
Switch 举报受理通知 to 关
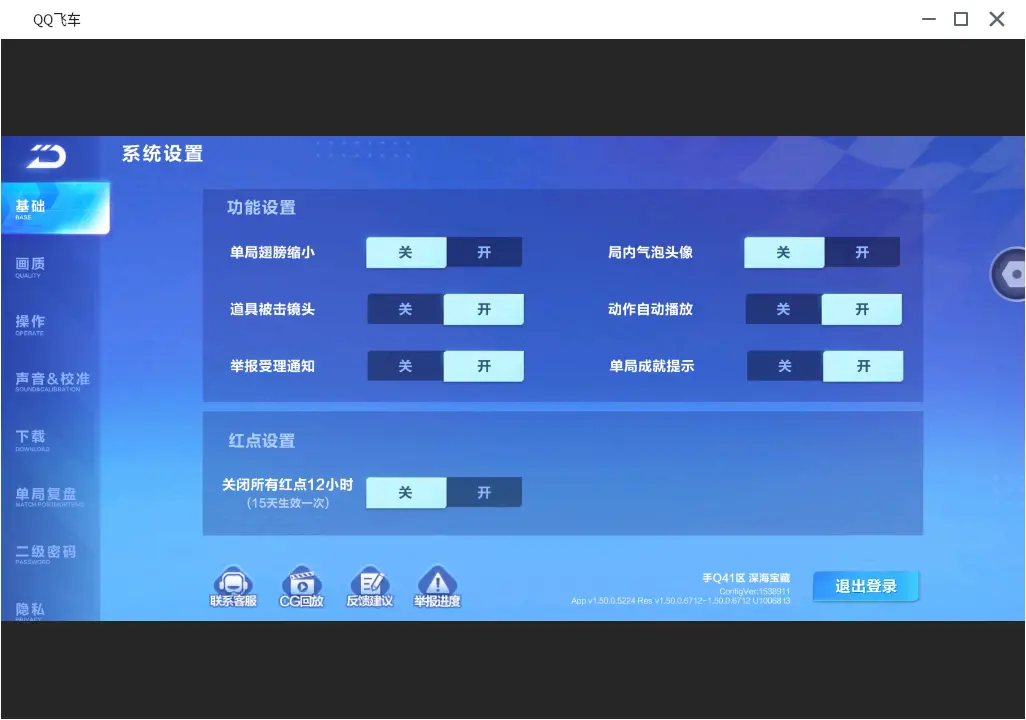[x=406, y=367]
